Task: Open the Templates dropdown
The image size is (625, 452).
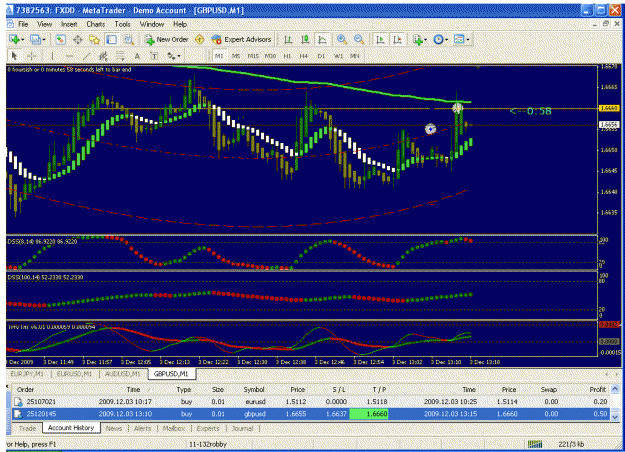Action: tap(462, 39)
